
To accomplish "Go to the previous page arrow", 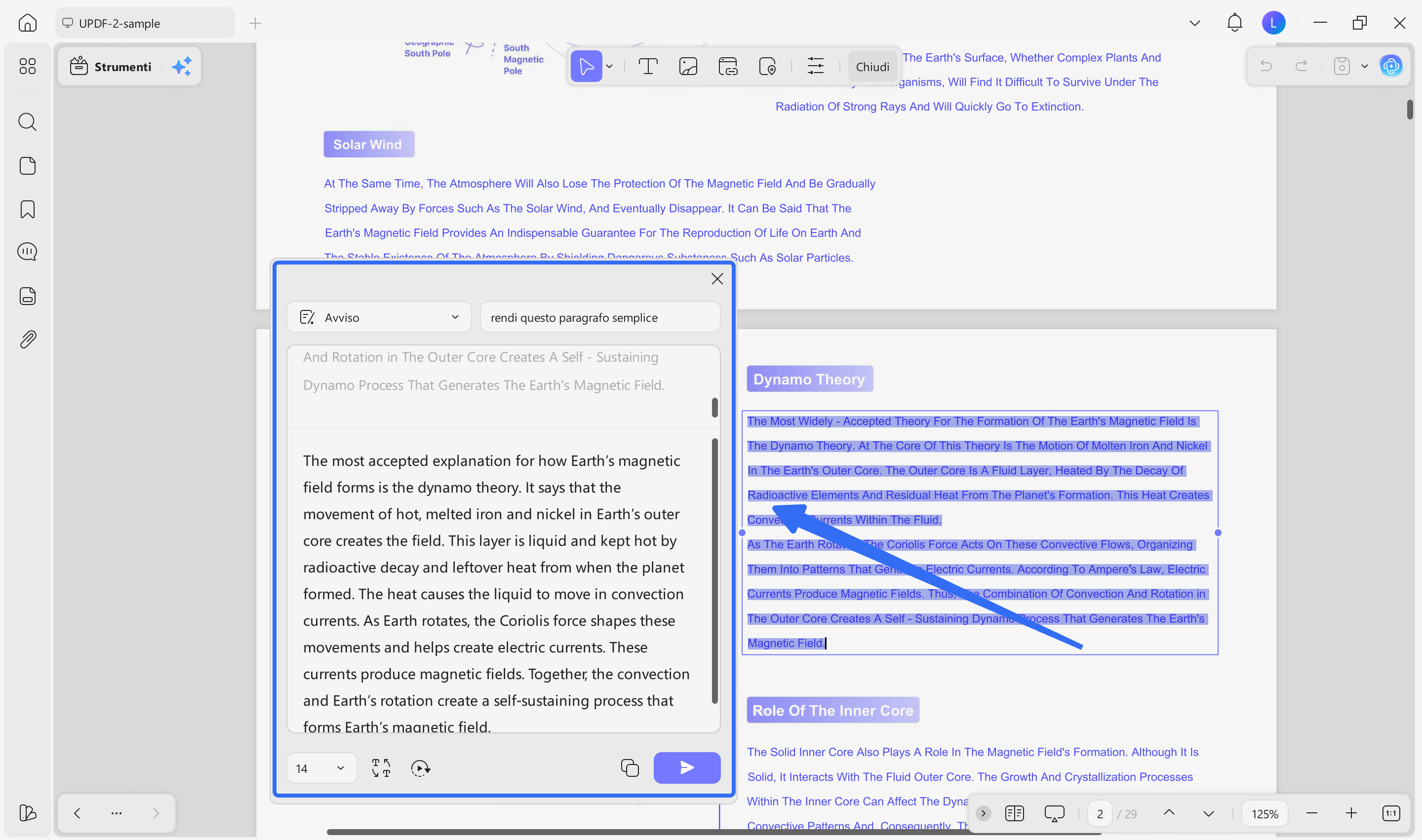I will pyautogui.click(x=1169, y=813).
